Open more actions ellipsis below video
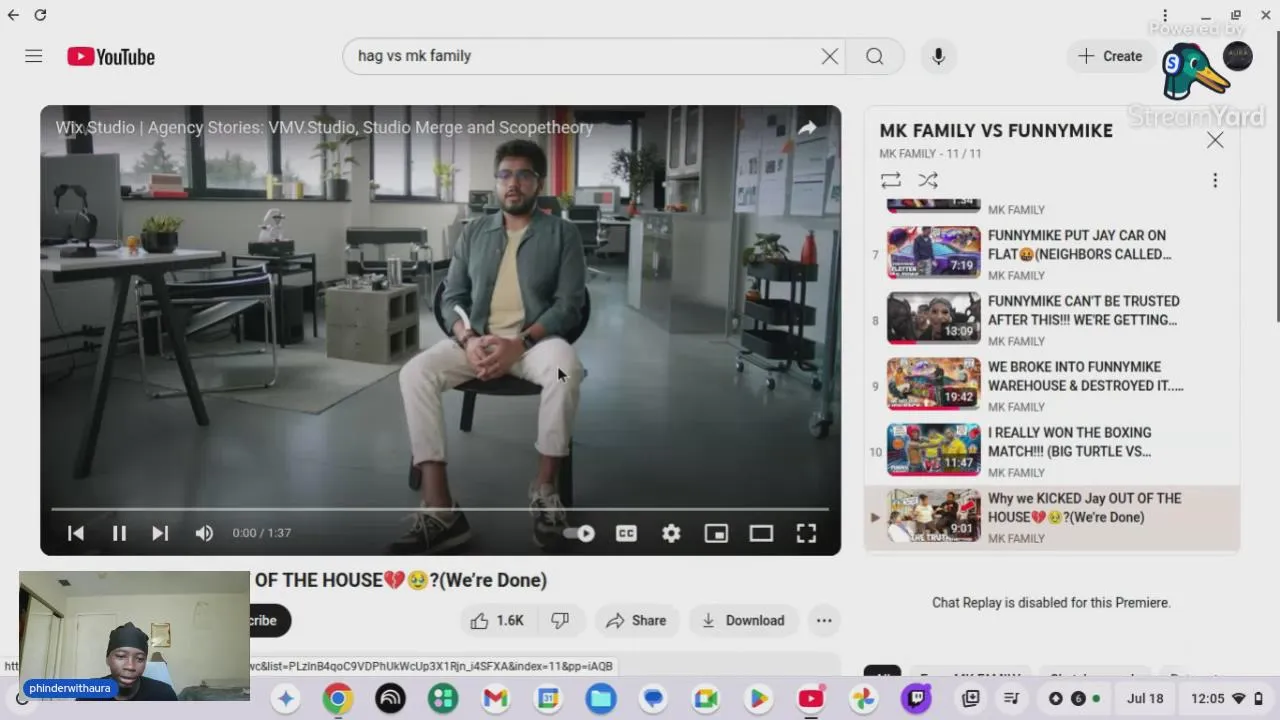1280x720 pixels. pyautogui.click(x=824, y=620)
